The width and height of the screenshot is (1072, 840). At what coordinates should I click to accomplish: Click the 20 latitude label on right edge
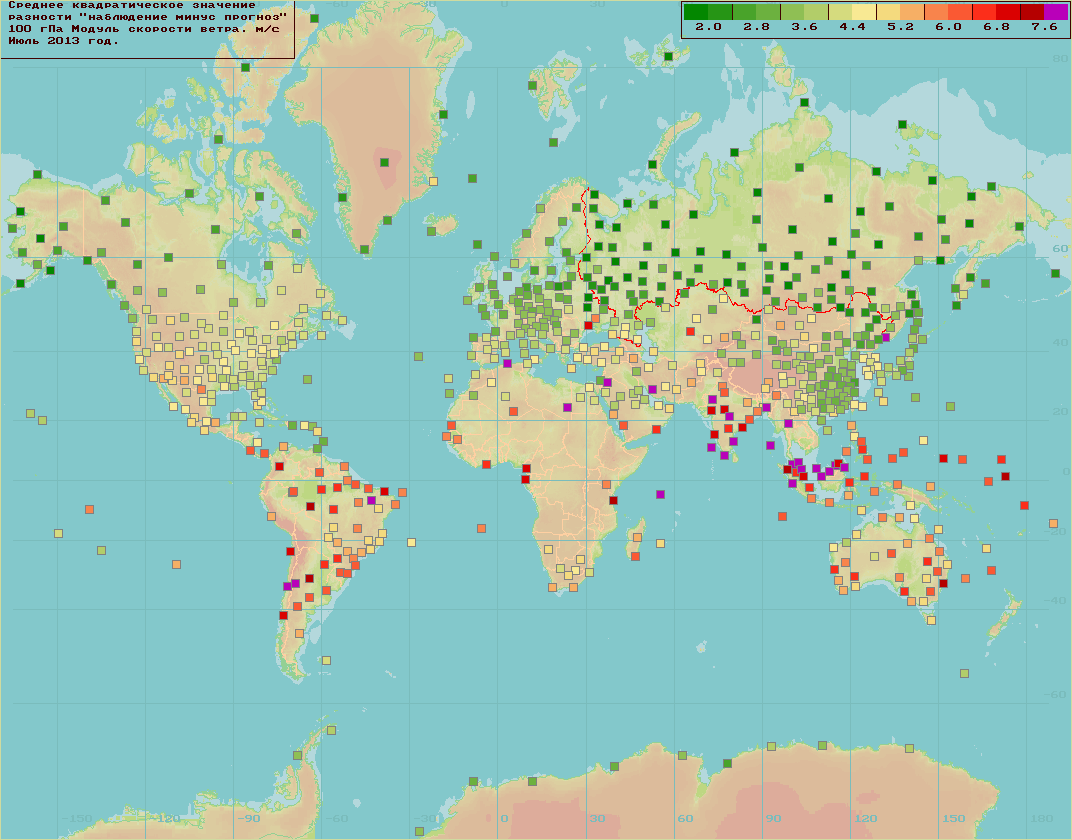[1060, 411]
